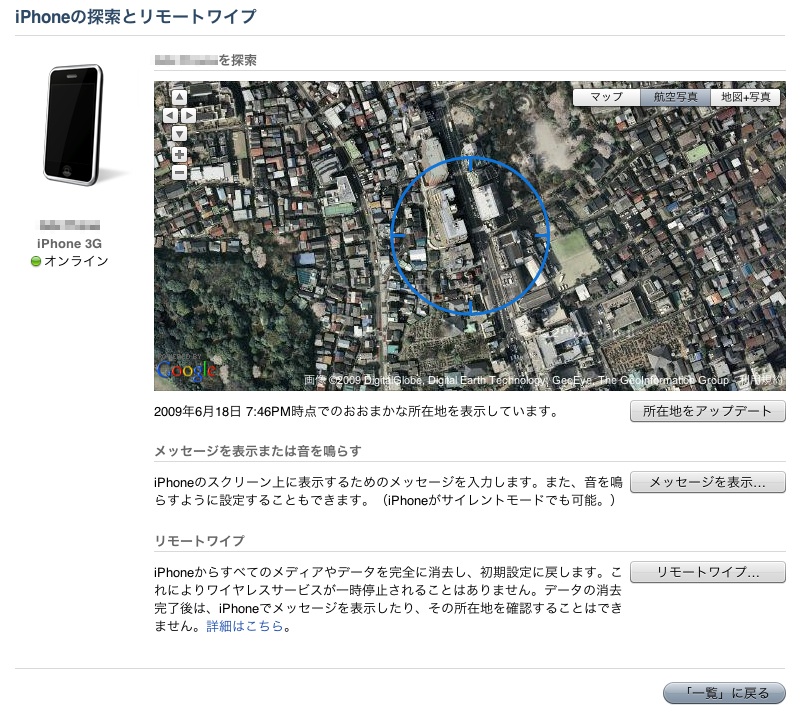The image size is (811, 724).
Task: Pan the map up with the arrow
Action: (x=179, y=97)
